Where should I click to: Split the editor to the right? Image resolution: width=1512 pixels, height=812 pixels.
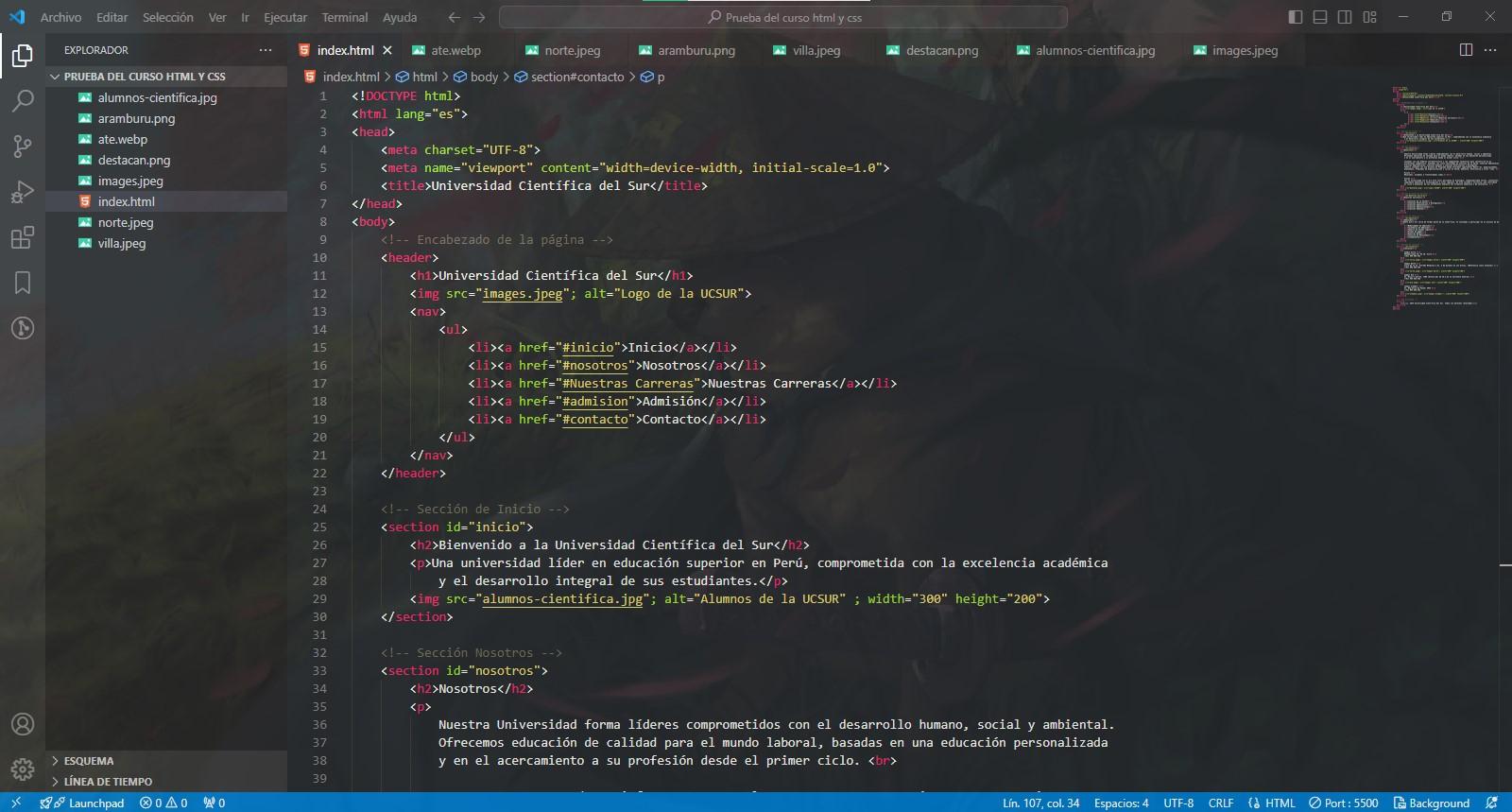[x=1466, y=50]
